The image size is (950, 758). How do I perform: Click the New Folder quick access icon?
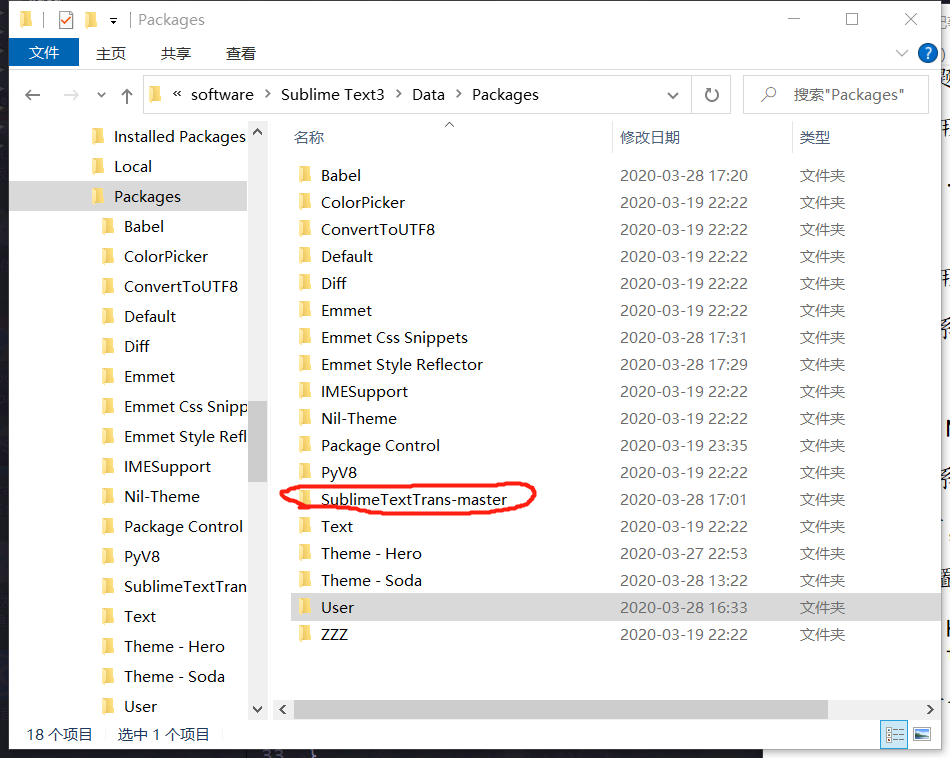91,20
